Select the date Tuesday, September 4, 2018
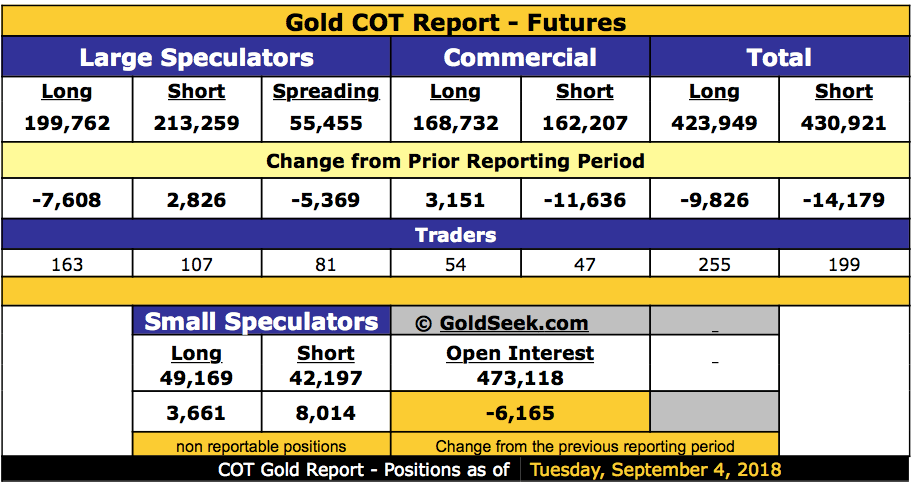 pyautogui.click(x=655, y=470)
